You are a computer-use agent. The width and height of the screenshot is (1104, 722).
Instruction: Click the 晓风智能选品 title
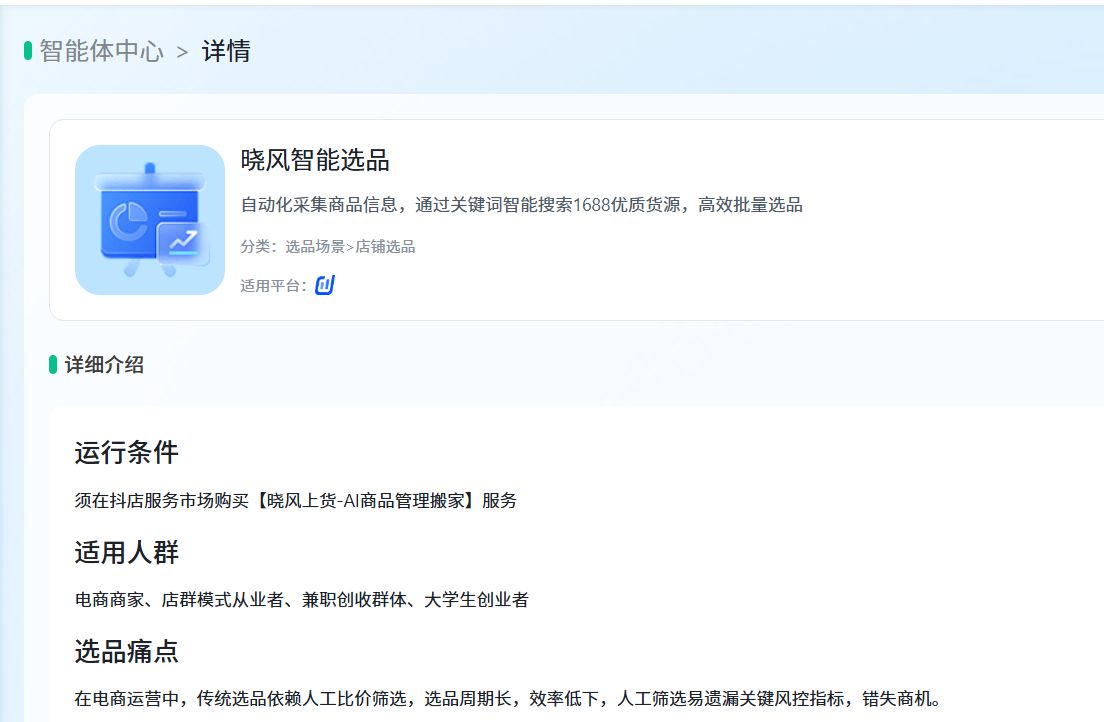[315, 160]
